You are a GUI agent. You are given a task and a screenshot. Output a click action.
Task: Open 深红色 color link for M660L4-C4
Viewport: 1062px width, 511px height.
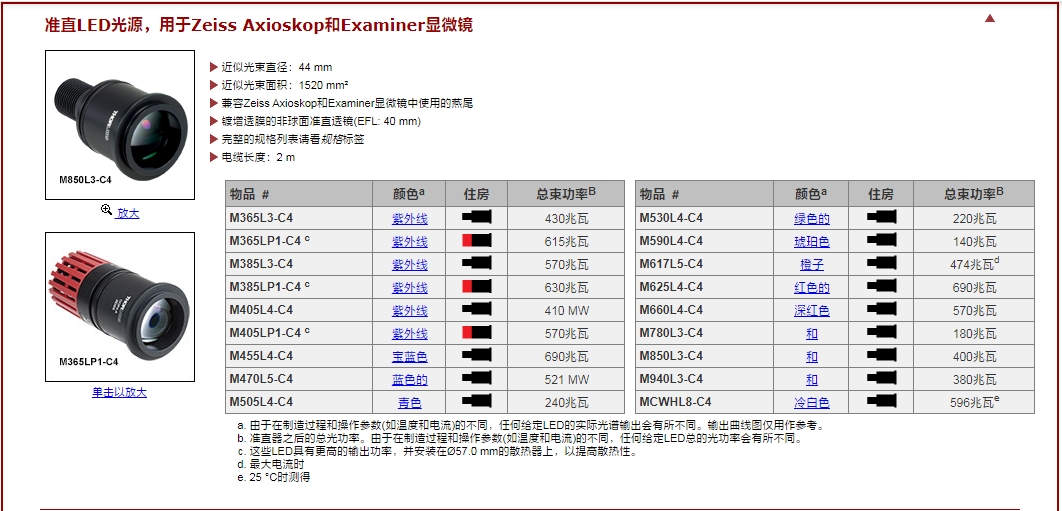[x=812, y=311]
